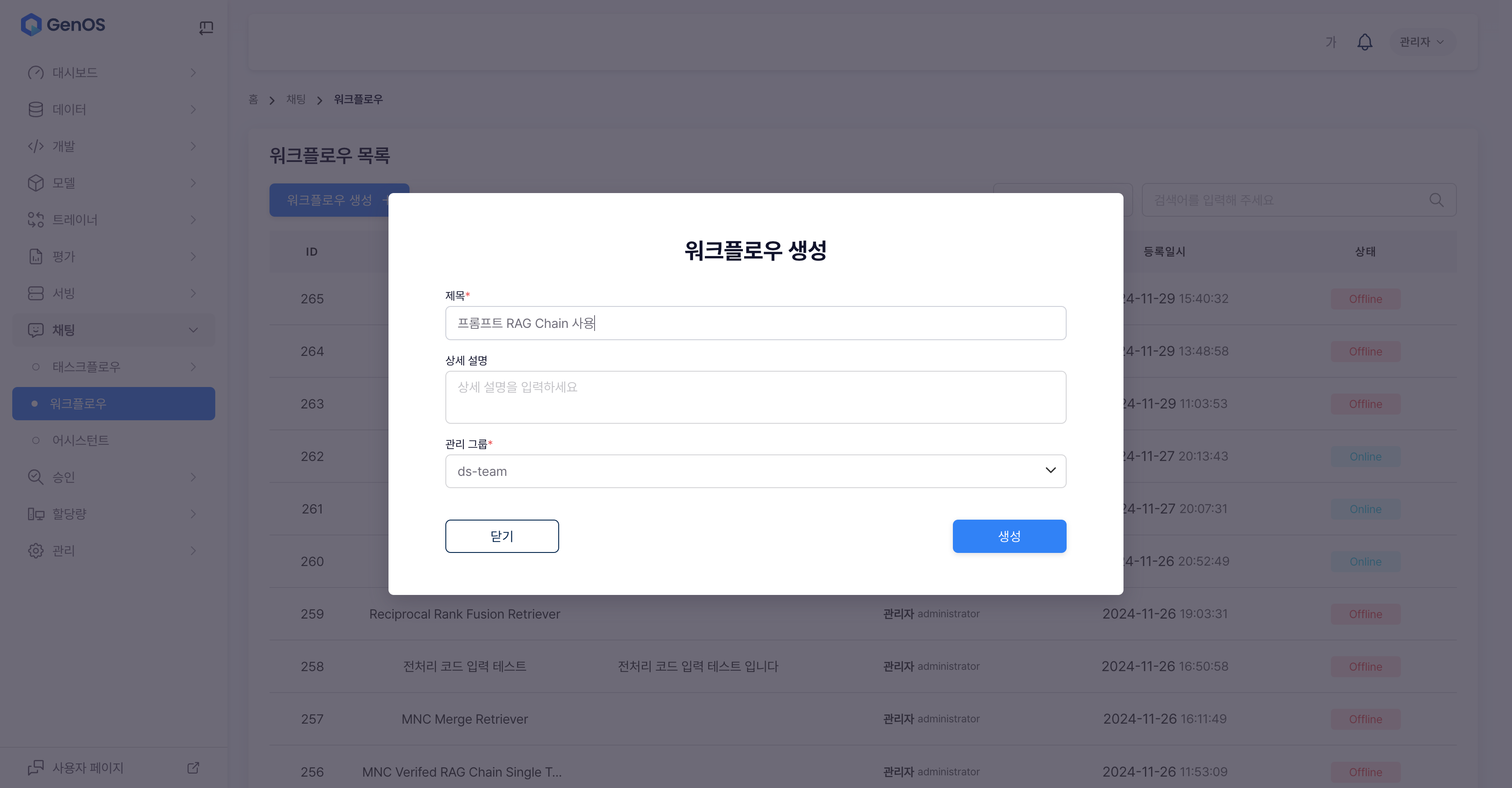Viewport: 1512px width, 788px height.
Task: Open the external link icon next to 사용자 페이지
Action: coord(193,767)
